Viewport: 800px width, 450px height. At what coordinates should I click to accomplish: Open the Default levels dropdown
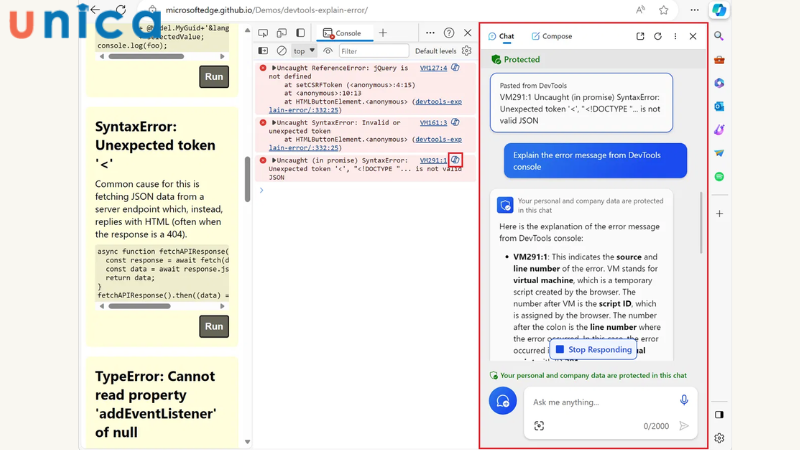(435, 51)
